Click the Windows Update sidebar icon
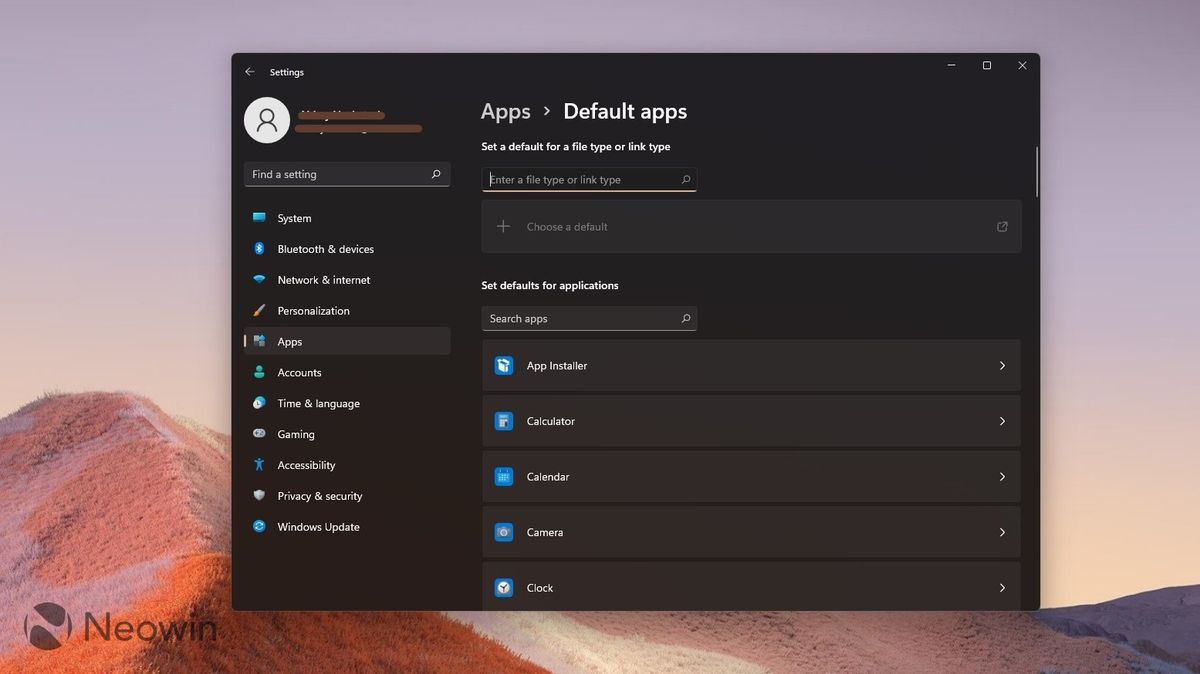This screenshot has width=1200, height=674. coord(259,527)
